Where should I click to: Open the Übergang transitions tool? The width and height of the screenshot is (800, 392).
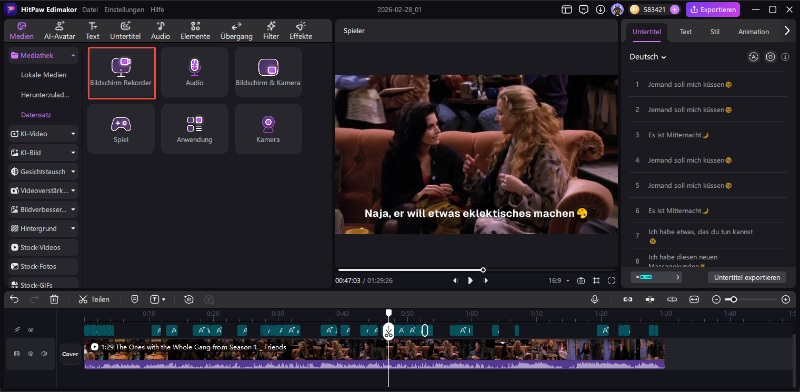[236, 31]
